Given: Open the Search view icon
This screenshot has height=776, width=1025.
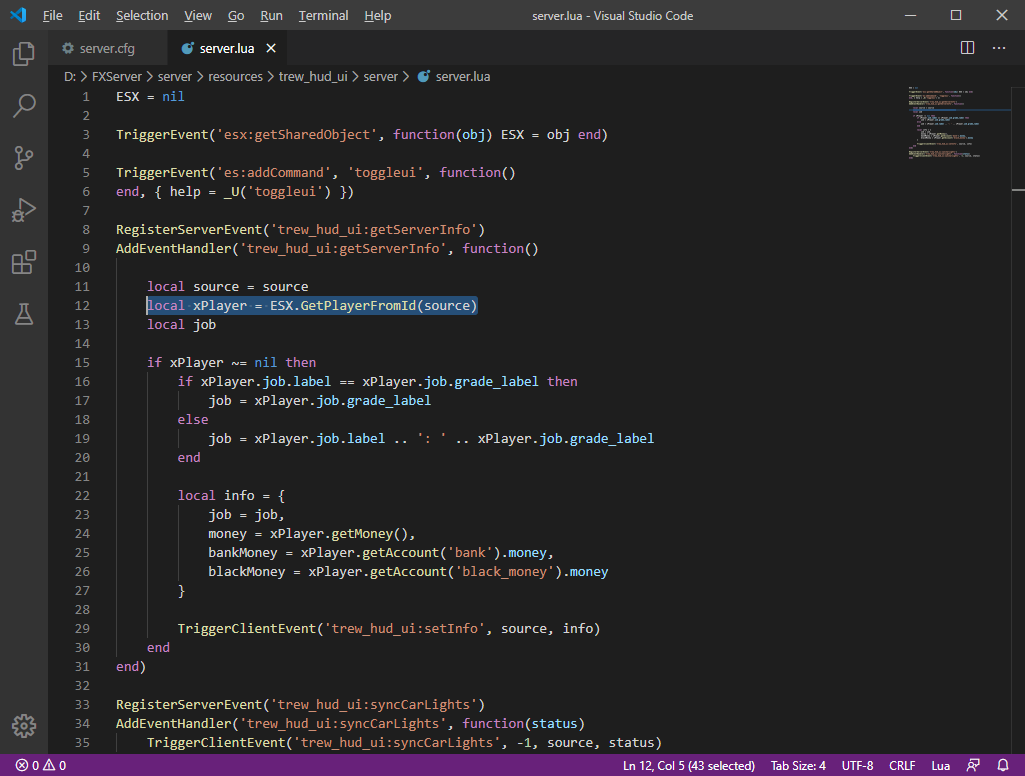Looking at the screenshot, I should coord(24,106).
